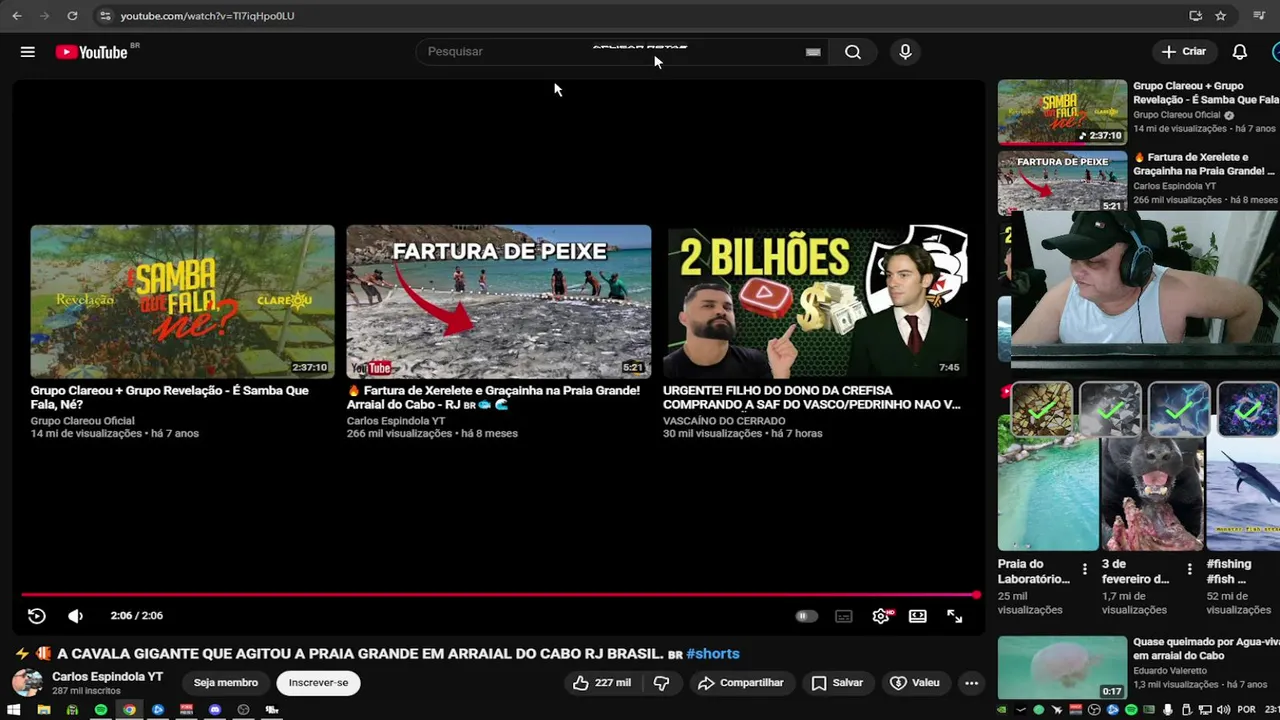This screenshot has width=1280, height=720.
Task: Open sidebar Fartura de Peixe thumbnail
Action: click(x=1062, y=181)
